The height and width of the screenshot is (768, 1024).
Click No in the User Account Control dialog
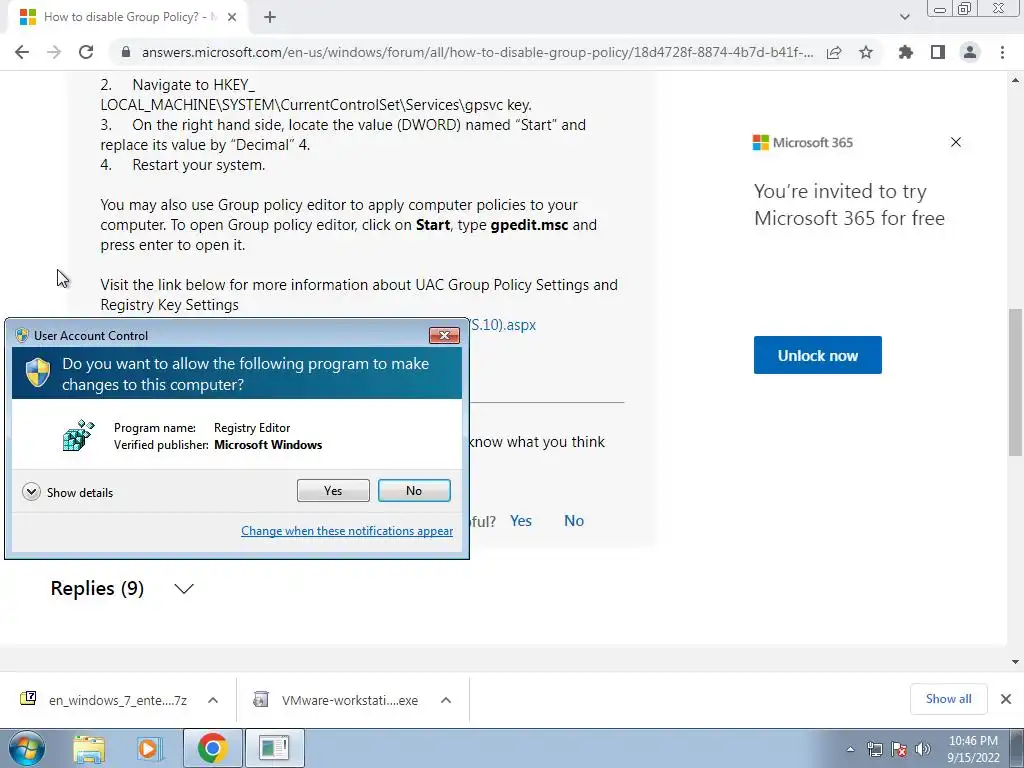pos(414,490)
